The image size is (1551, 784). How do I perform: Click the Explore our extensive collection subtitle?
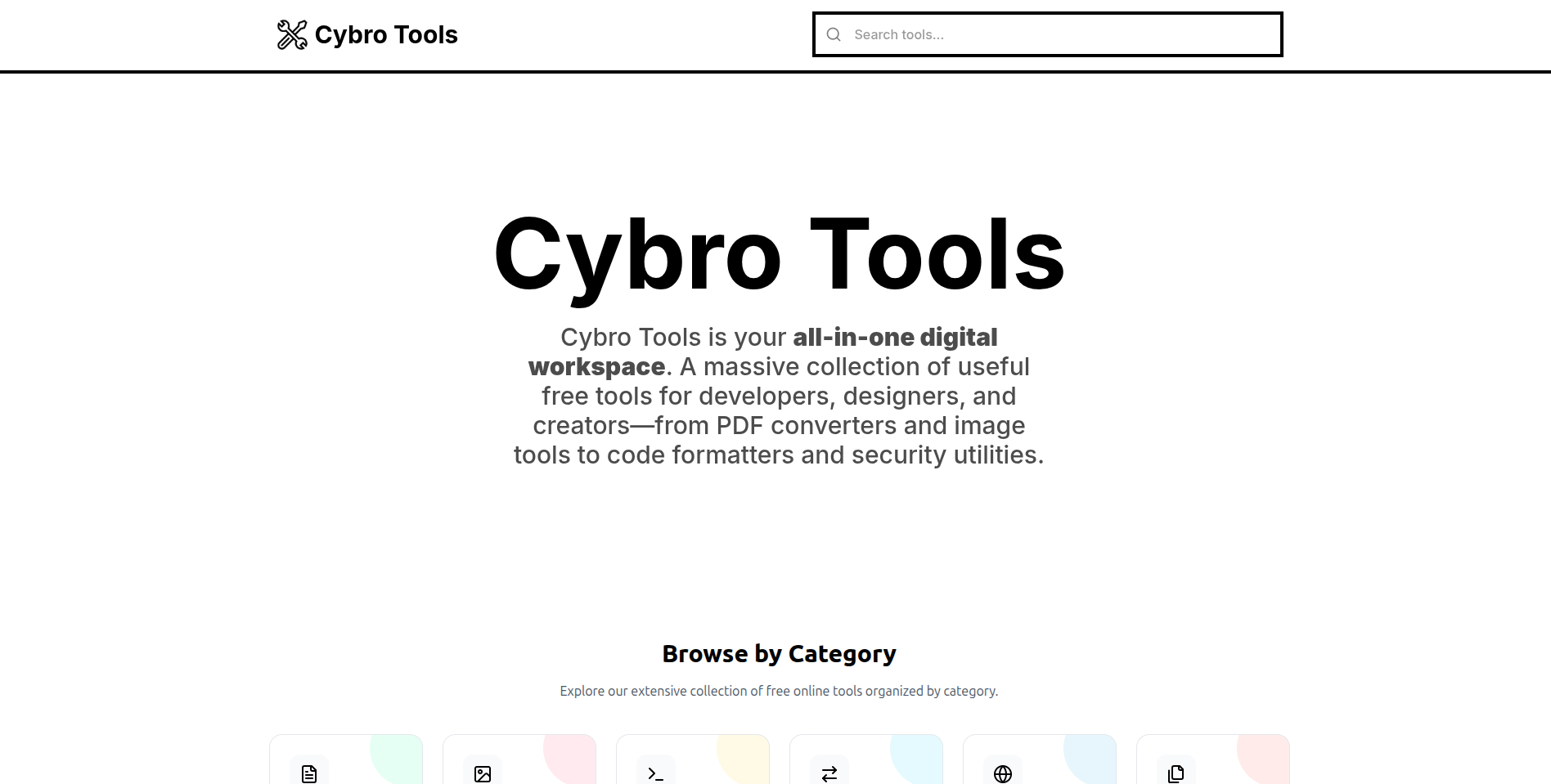778,691
